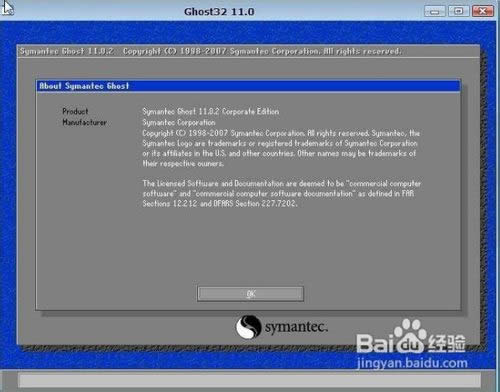Screen dimensions: 500x392
Task: Click the 'About Symantec Ghost' dialog title bar
Action: point(248,86)
